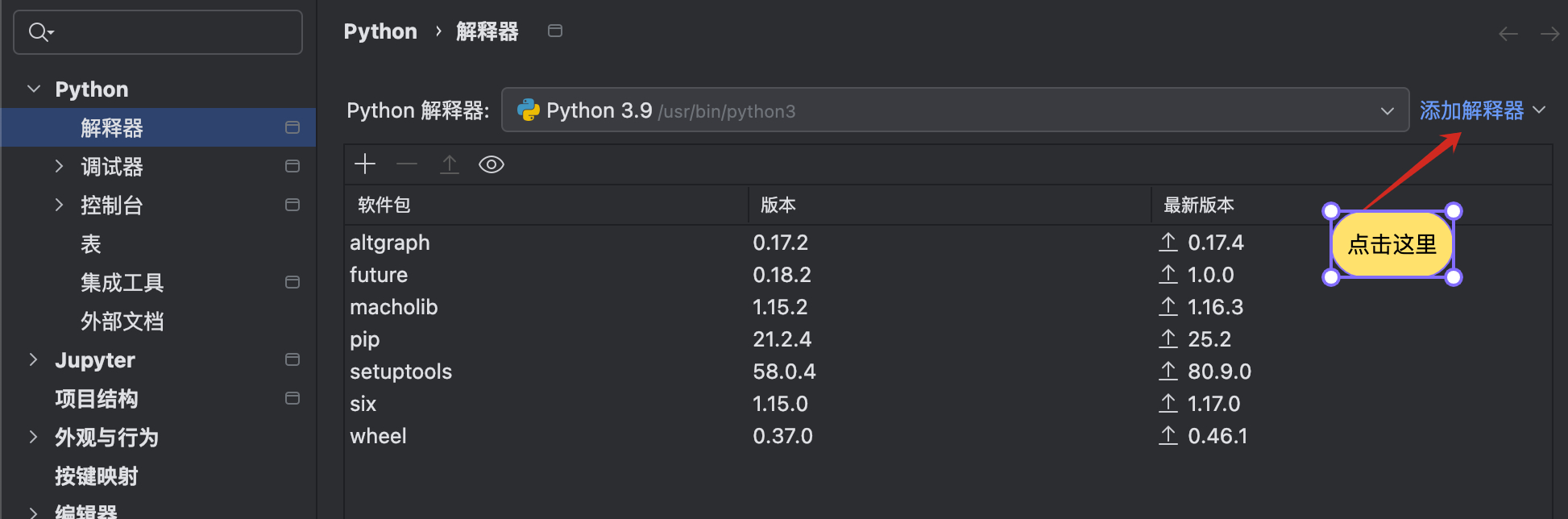Sort by 版本 column header
Viewport: 1568px width, 519px height.
pyautogui.click(x=950, y=205)
